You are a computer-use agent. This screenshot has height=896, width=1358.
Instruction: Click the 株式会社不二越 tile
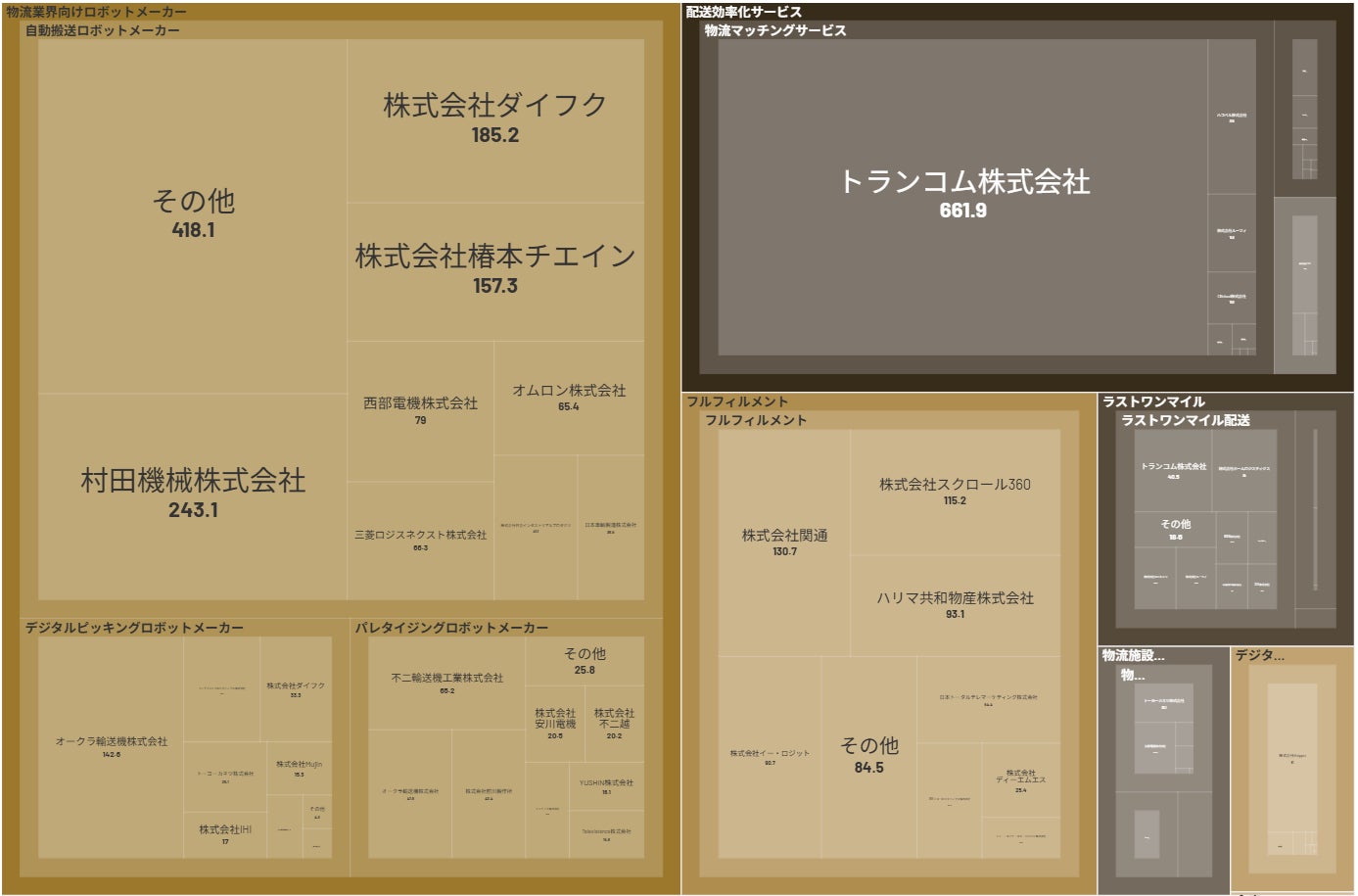click(614, 724)
